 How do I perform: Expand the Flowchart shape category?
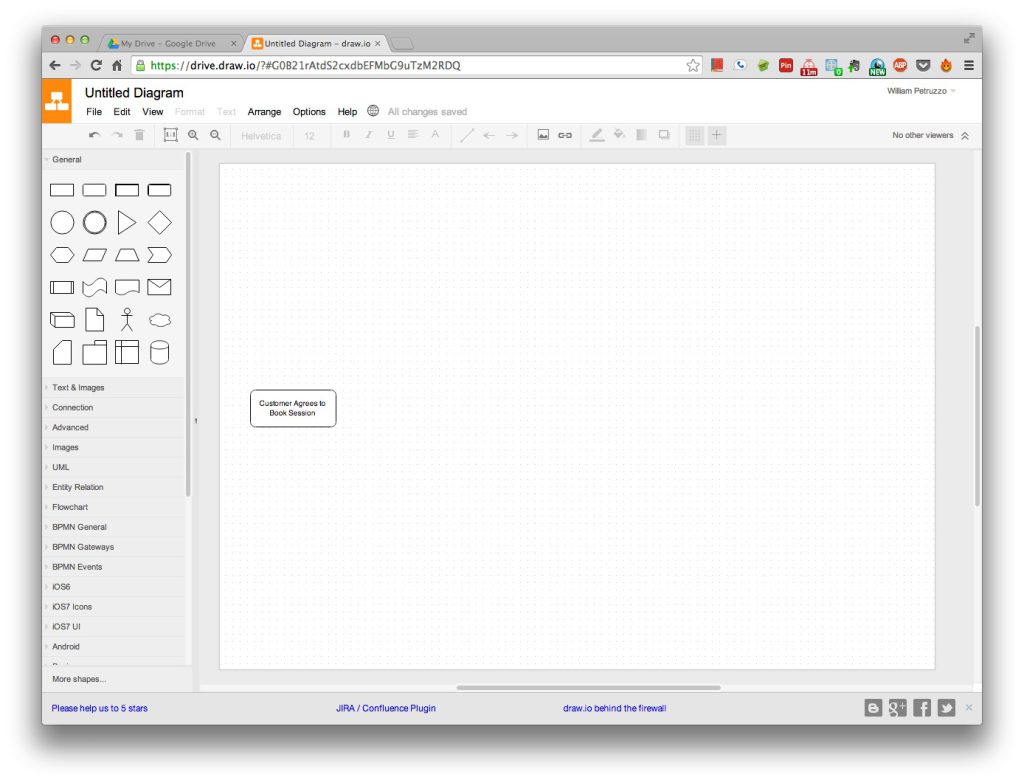(70, 507)
